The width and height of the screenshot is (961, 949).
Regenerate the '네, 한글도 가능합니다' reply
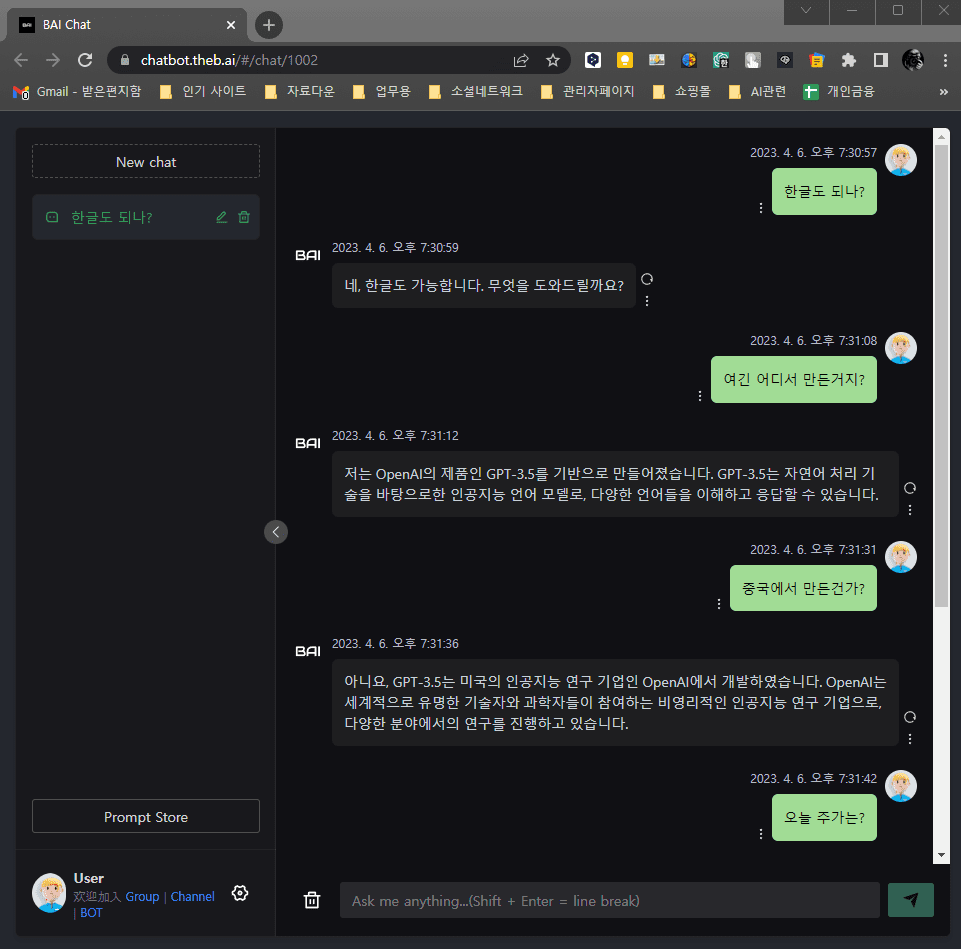point(647,280)
